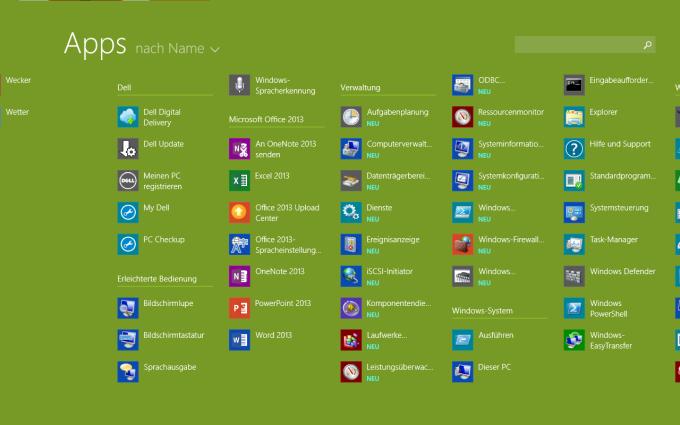Open My Dell wrench icon
This screenshot has height=425, width=680.
(x=128, y=212)
